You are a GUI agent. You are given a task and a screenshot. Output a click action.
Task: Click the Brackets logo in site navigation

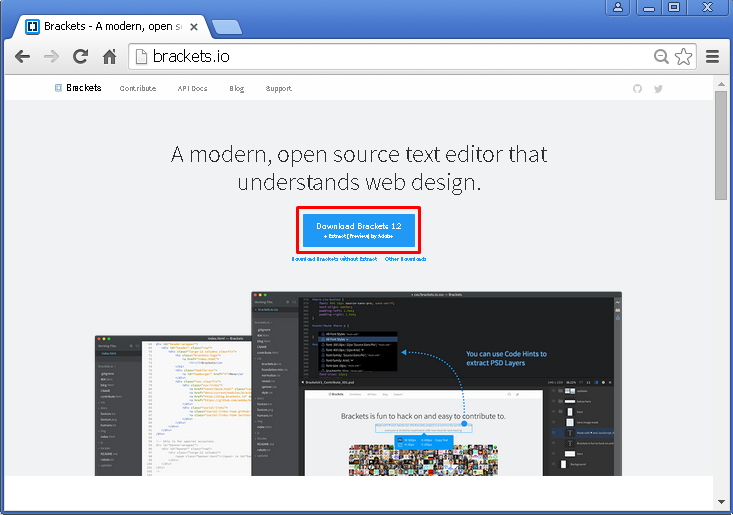click(78, 88)
